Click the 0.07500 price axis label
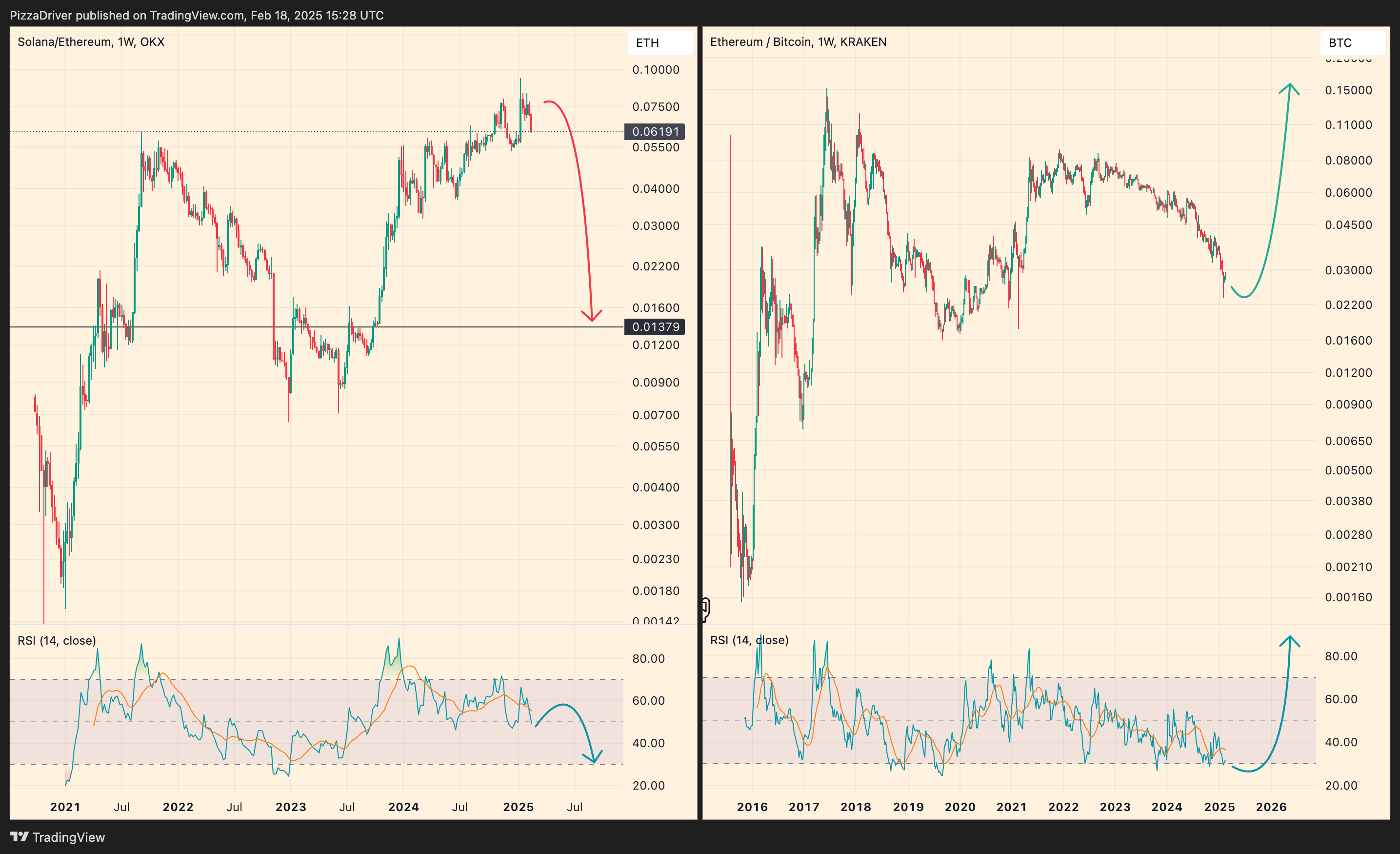Screen dimensions: 1400x854 point(656,107)
